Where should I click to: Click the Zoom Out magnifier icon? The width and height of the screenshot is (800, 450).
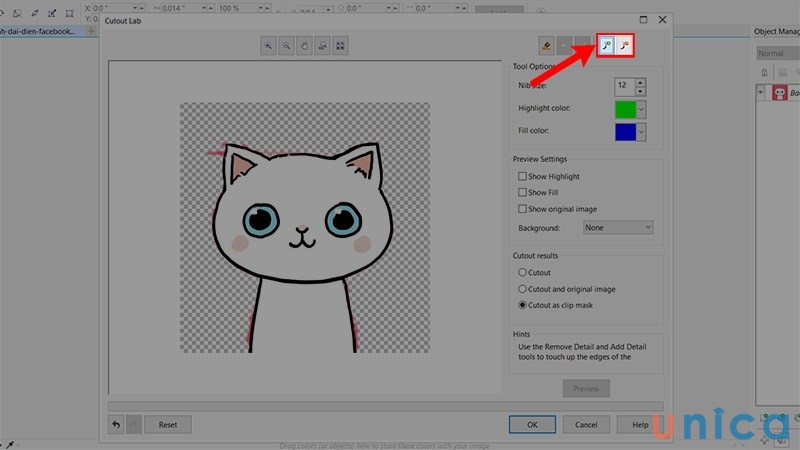pos(287,46)
